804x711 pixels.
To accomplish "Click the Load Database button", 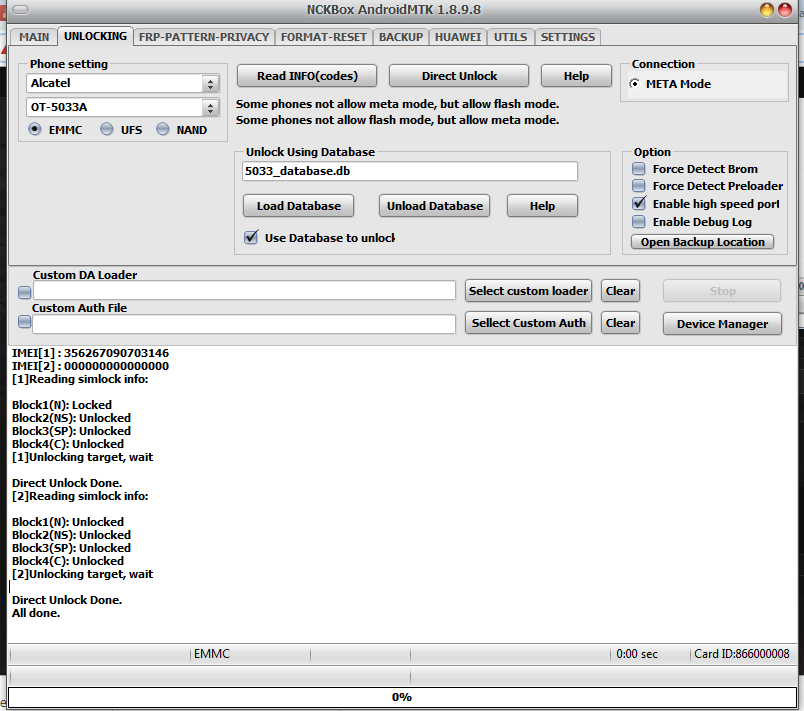I will (298, 206).
